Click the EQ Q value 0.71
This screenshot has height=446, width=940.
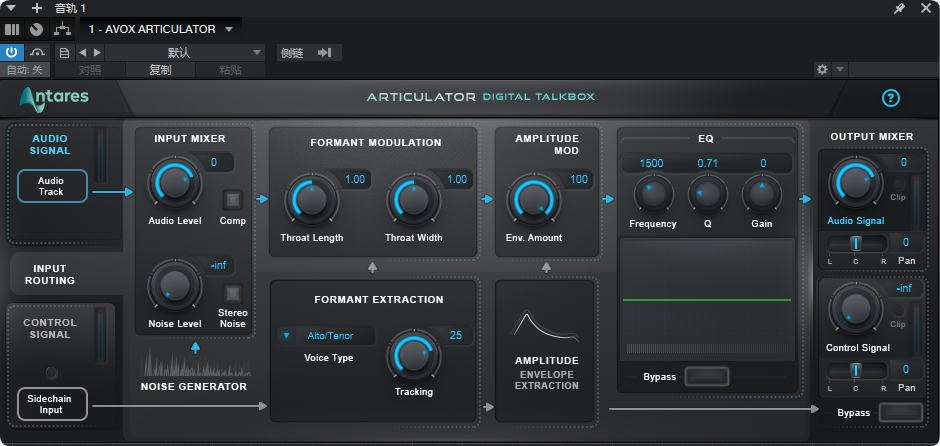point(707,164)
